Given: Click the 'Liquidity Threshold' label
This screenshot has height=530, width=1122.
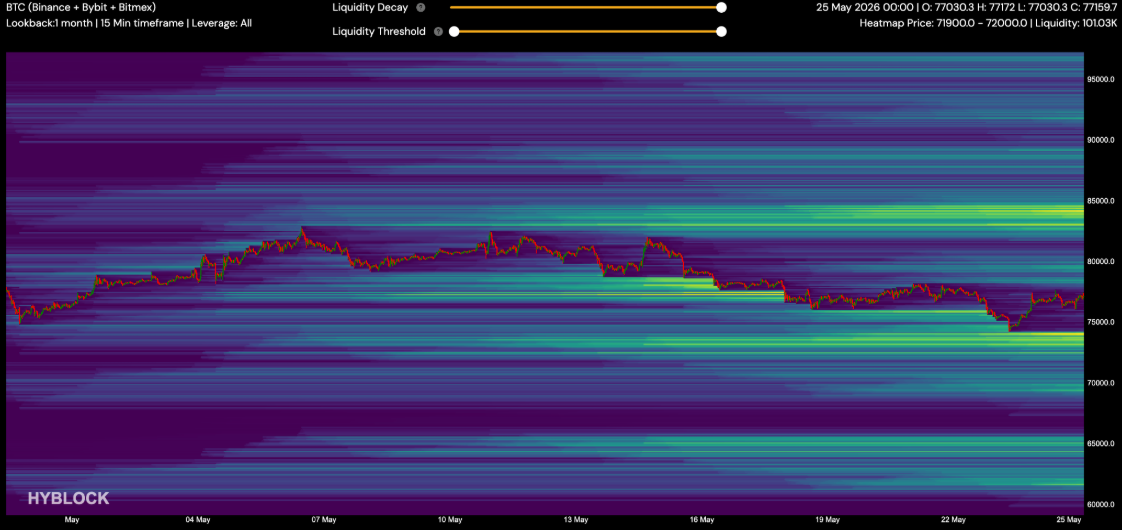Looking at the screenshot, I should click(x=379, y=31).
